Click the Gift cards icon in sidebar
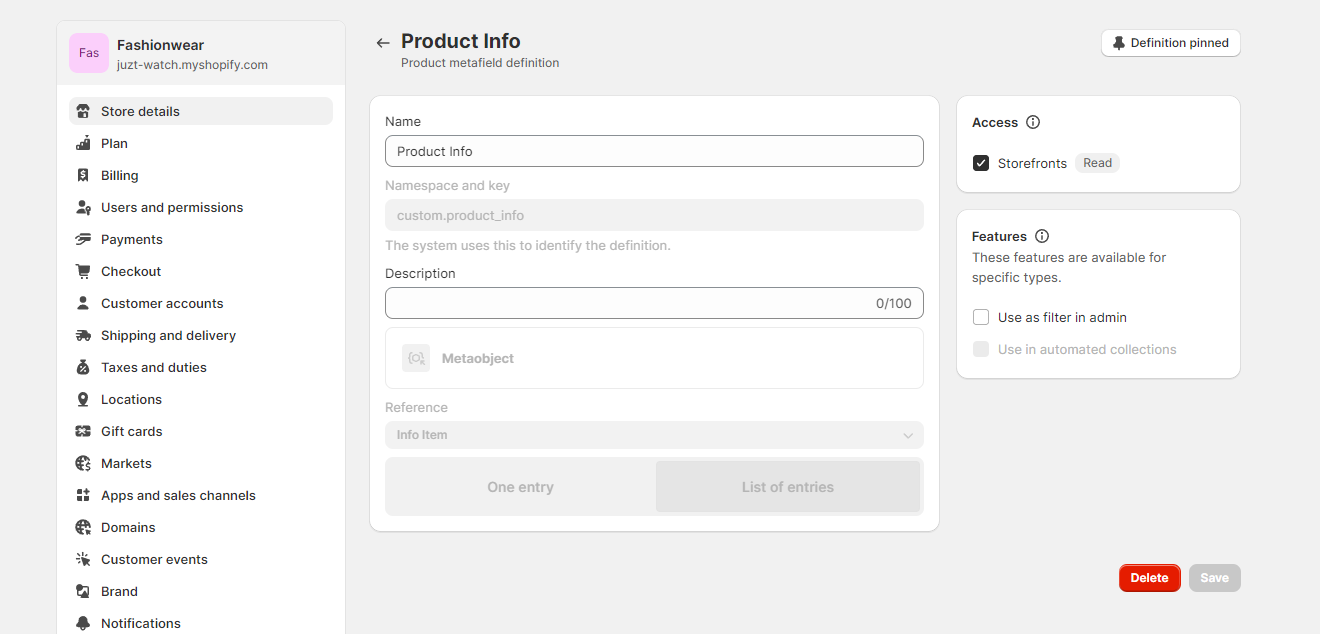 [x=83, y=431]
